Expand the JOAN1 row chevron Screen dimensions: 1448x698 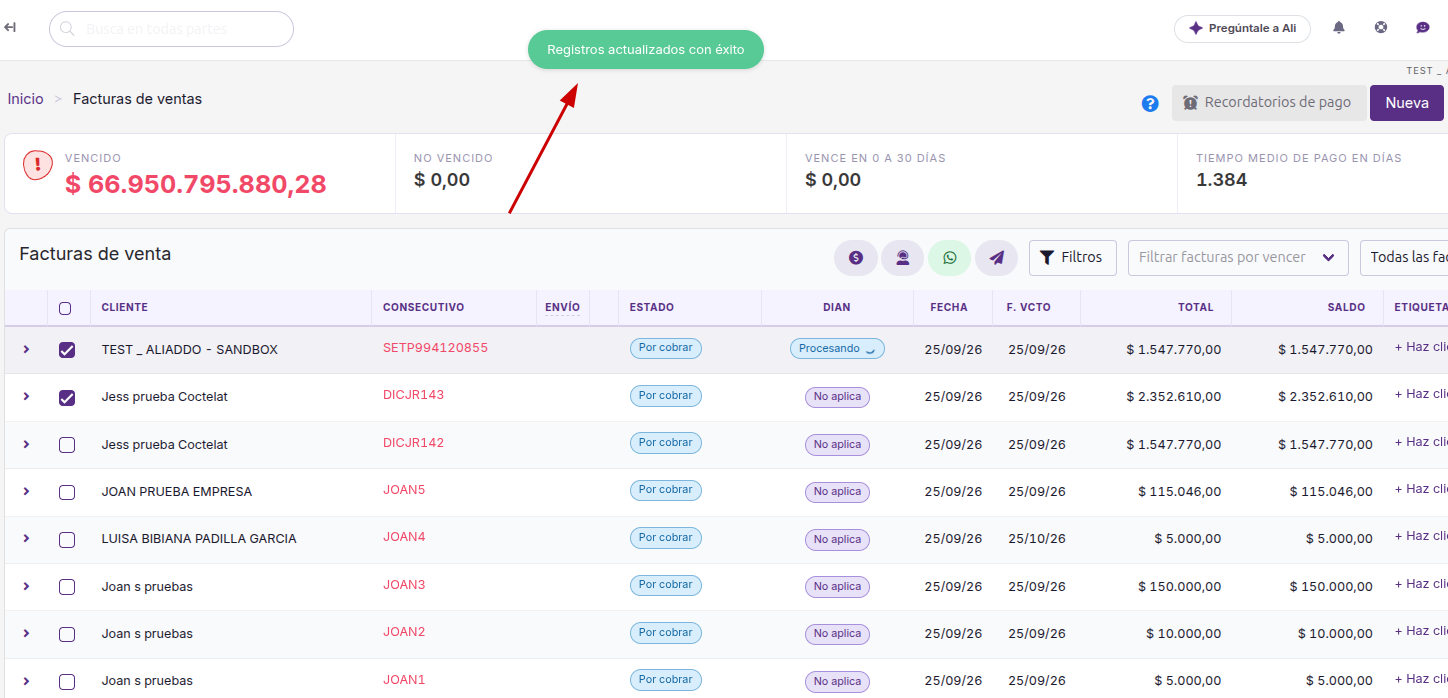tap(26, 680)
